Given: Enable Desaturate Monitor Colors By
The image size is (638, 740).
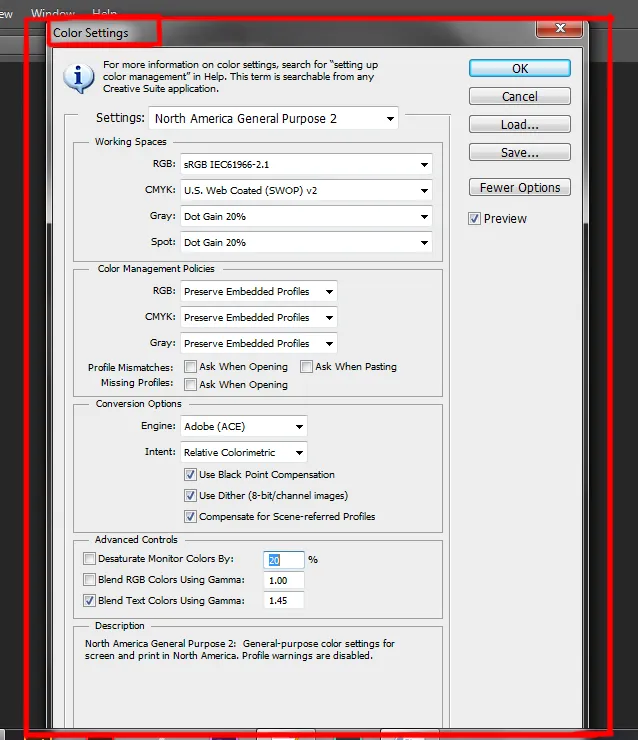Looking at the screenshot, I should (x=90, y=559).
